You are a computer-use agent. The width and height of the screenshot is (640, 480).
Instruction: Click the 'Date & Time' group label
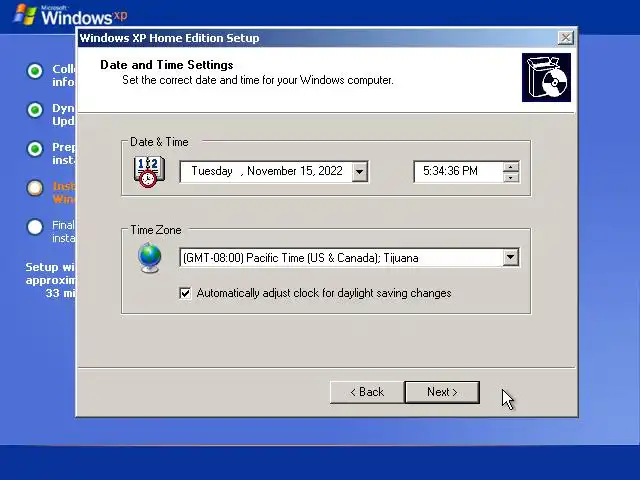(x=159, y=142)
